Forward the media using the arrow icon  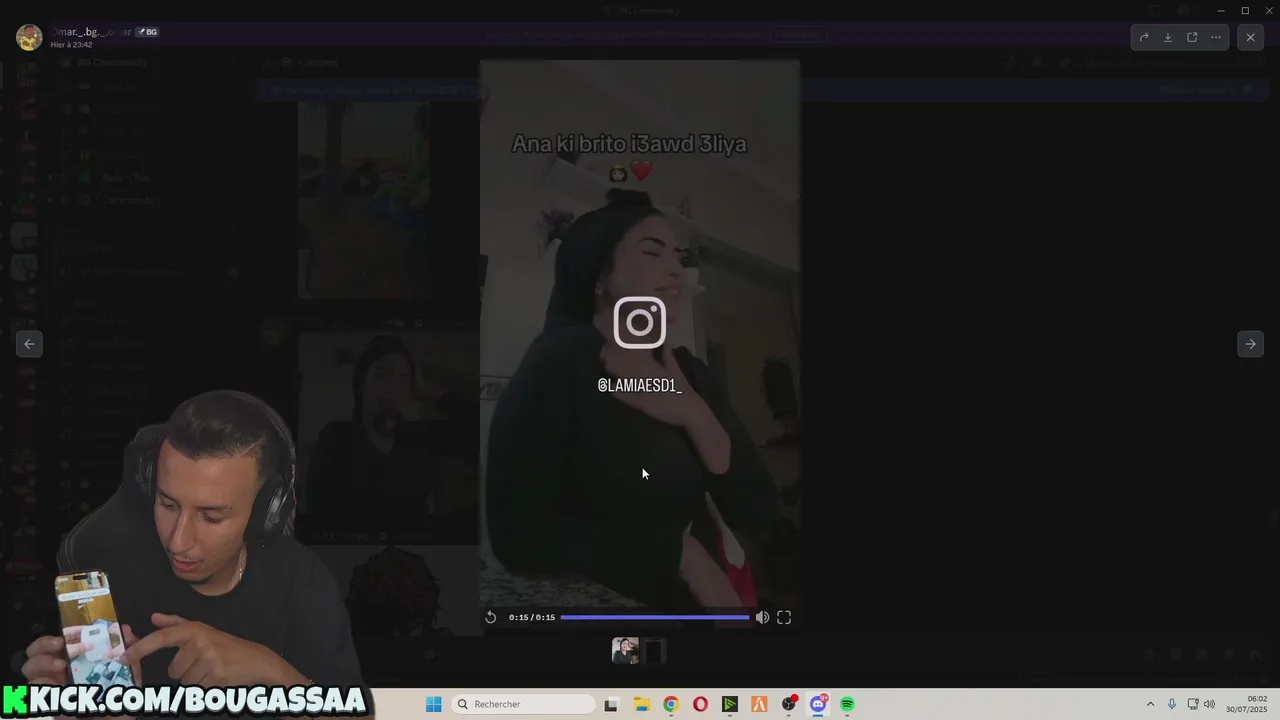pyautogui.click(x=1144, y=37)
